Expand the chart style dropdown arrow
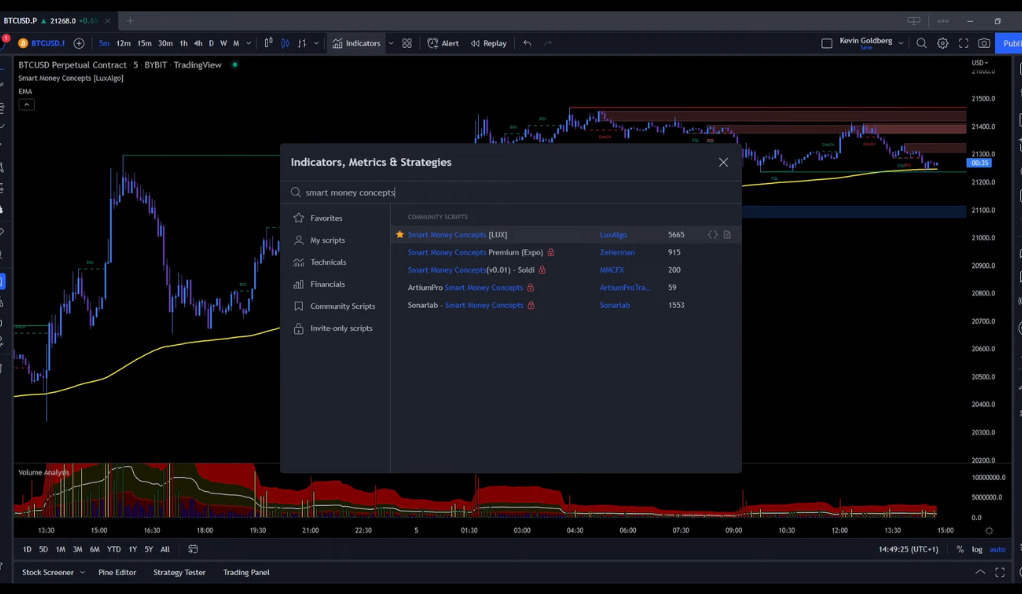Image resolution: width=1022 pixels, height=594 pixels. pyautogui.click(x=316, y=43)
